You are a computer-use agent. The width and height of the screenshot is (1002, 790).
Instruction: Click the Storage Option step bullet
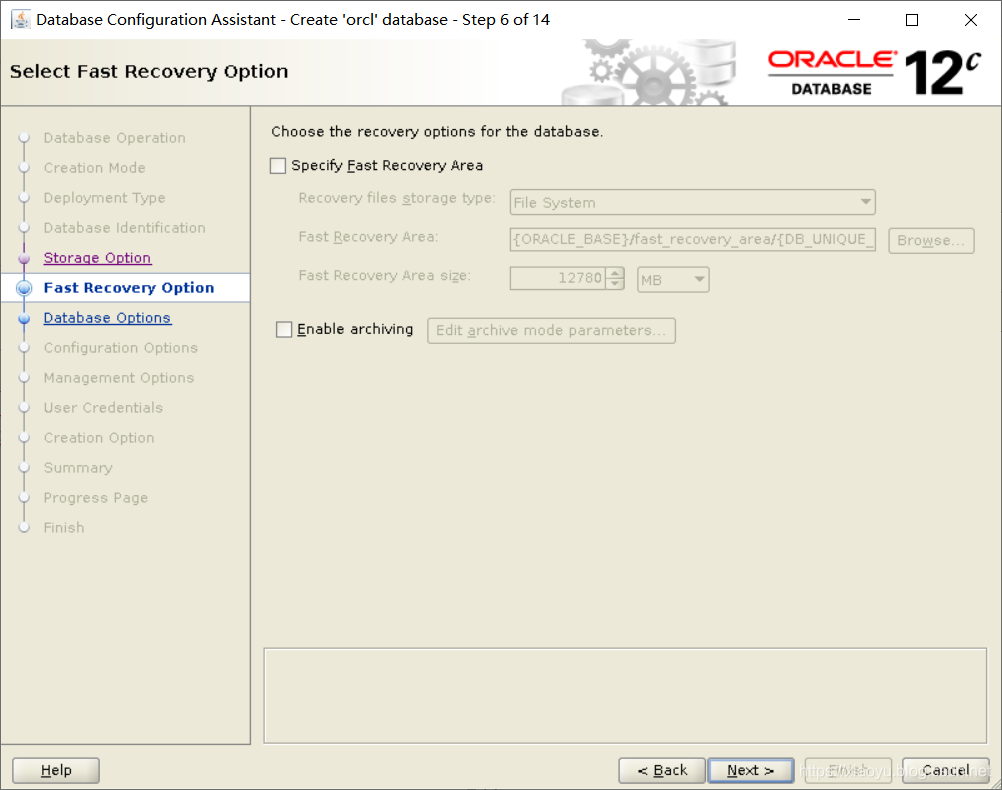24,258
